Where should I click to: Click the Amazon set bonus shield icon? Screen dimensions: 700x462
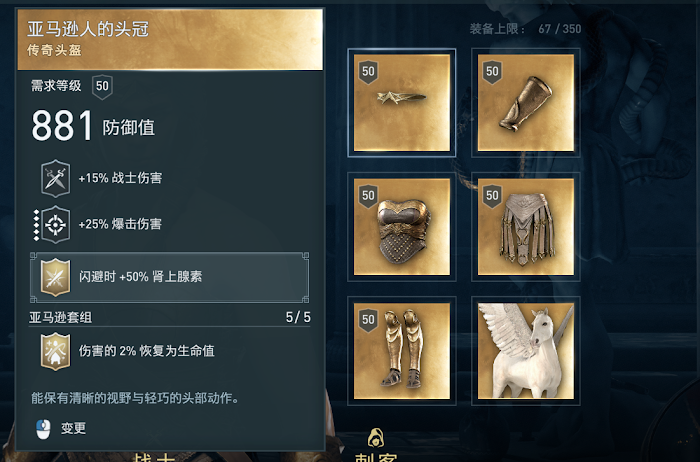click(x=55, y=351)
